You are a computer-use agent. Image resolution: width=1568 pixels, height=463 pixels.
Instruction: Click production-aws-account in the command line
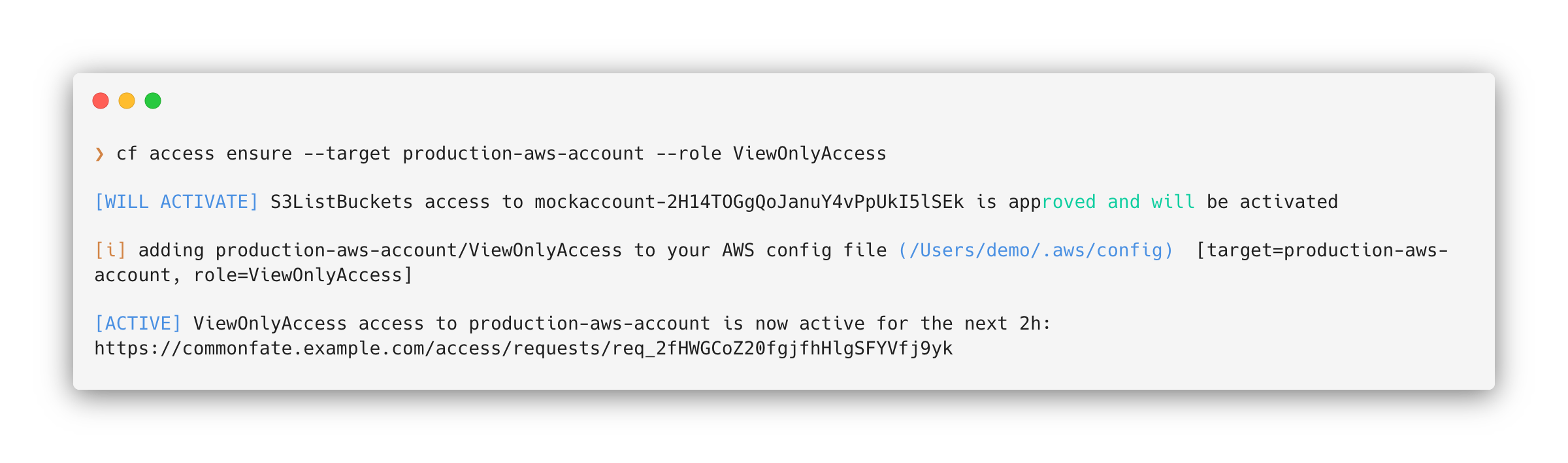pyautogui.click(x=523, y=154)
